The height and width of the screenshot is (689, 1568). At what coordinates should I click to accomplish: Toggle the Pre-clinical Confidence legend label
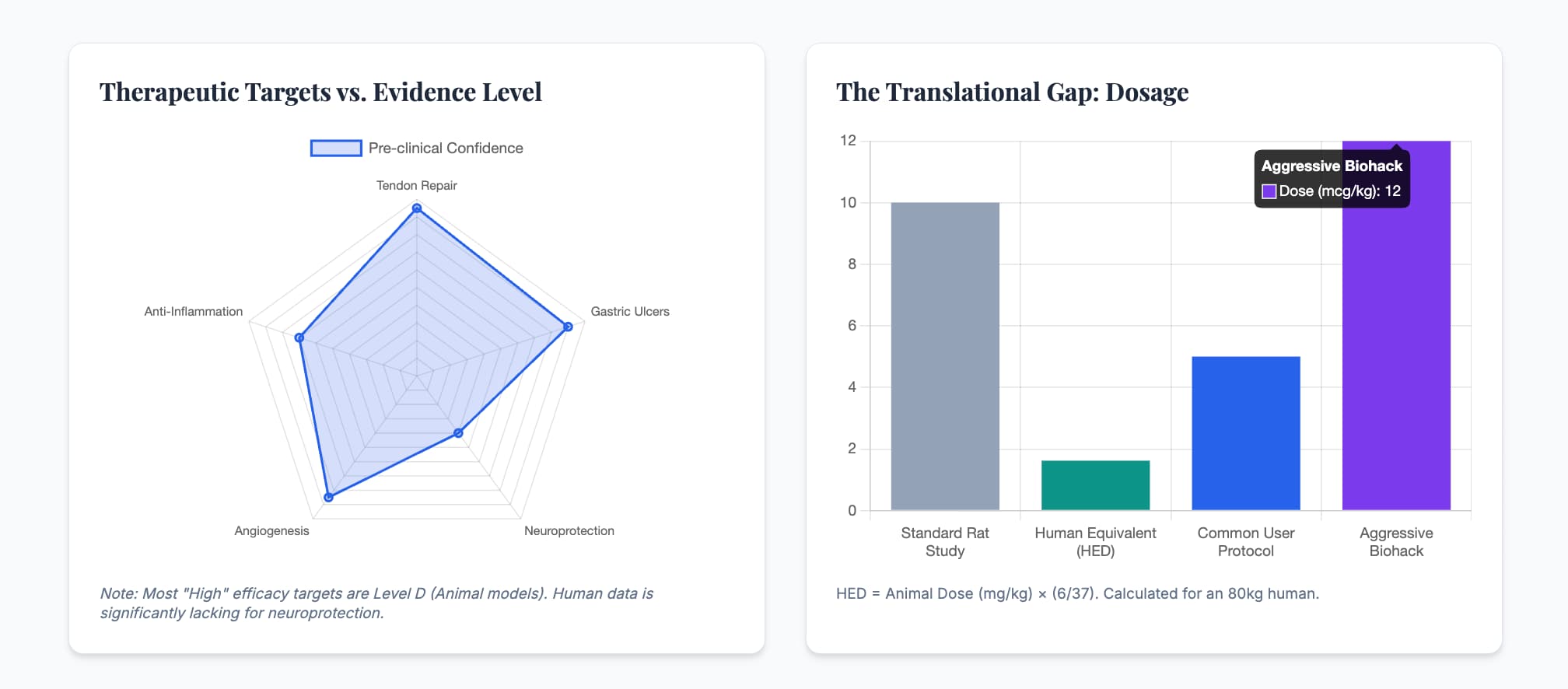pyautogui.click(x=445, y=148)
